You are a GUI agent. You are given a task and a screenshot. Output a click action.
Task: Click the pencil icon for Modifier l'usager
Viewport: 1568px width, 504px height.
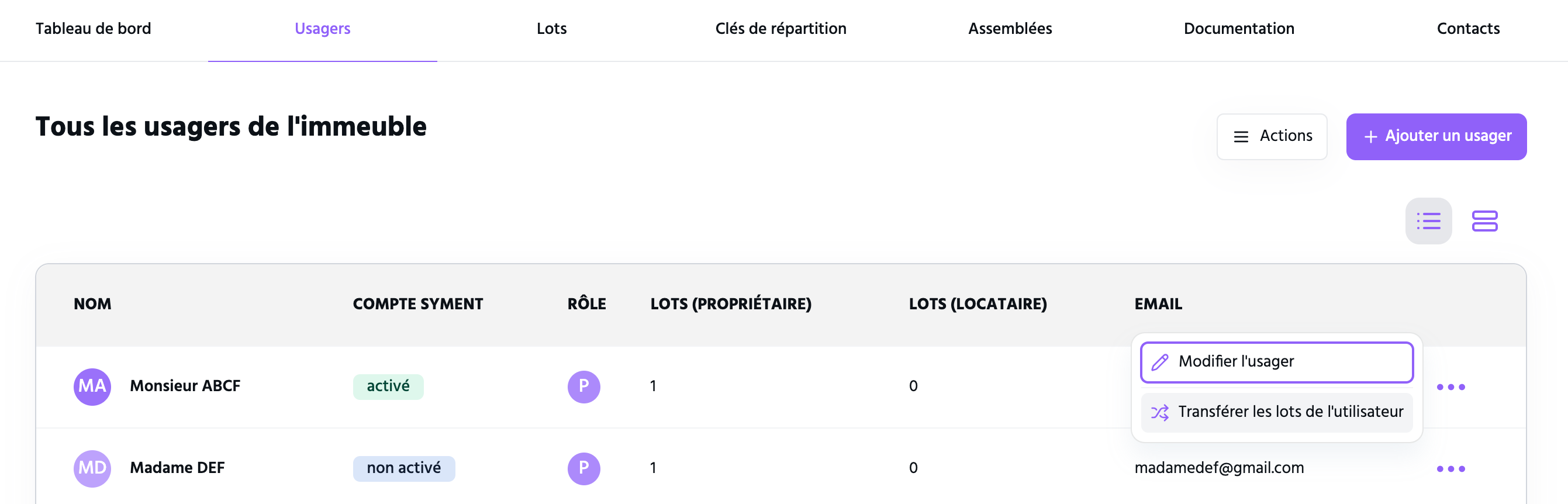click(x=1160, y=362)
